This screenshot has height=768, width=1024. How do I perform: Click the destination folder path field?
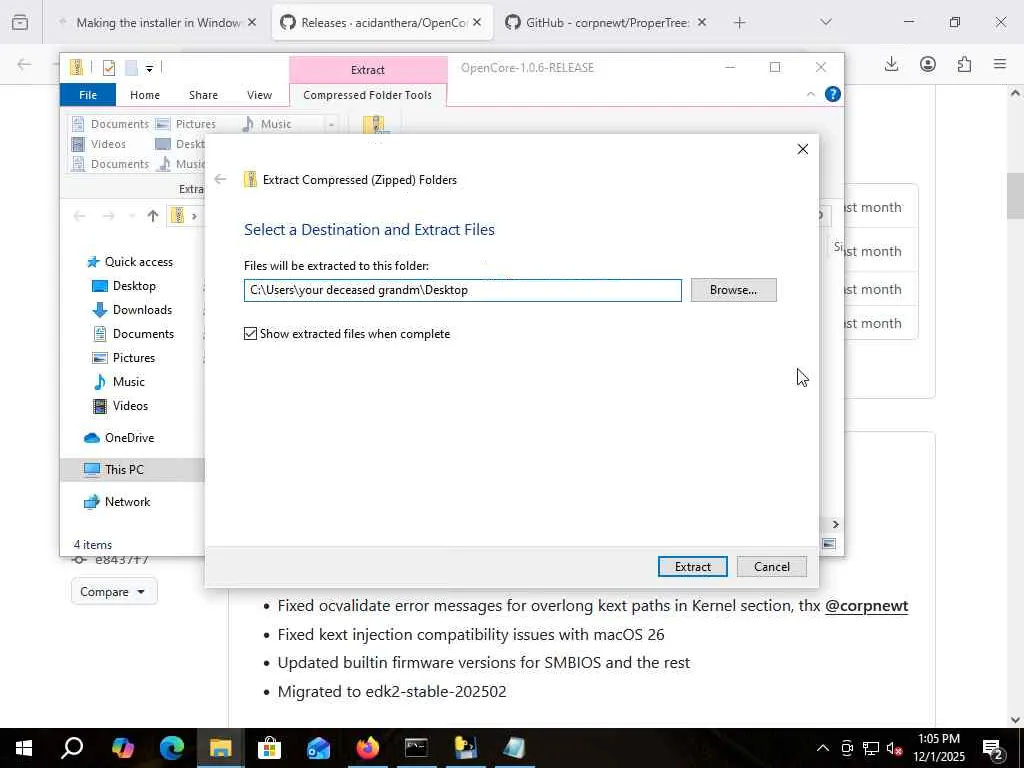(x=462, y=290)
